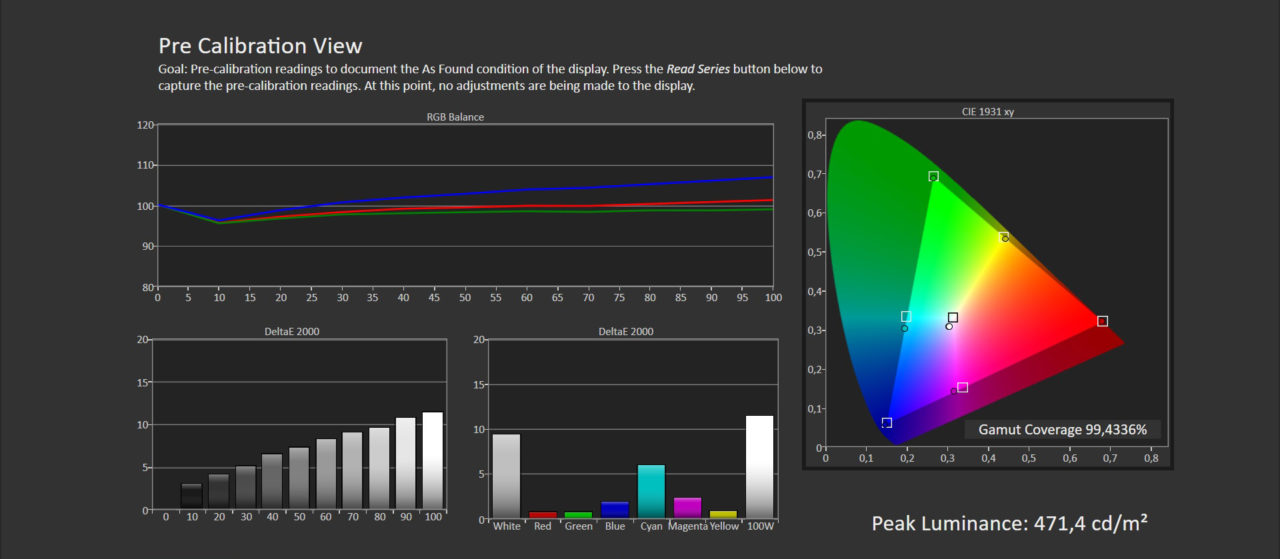Click the 100W bar in DeltaE chart
This screenshot has width=1280, height=559.
click(759, 467)
